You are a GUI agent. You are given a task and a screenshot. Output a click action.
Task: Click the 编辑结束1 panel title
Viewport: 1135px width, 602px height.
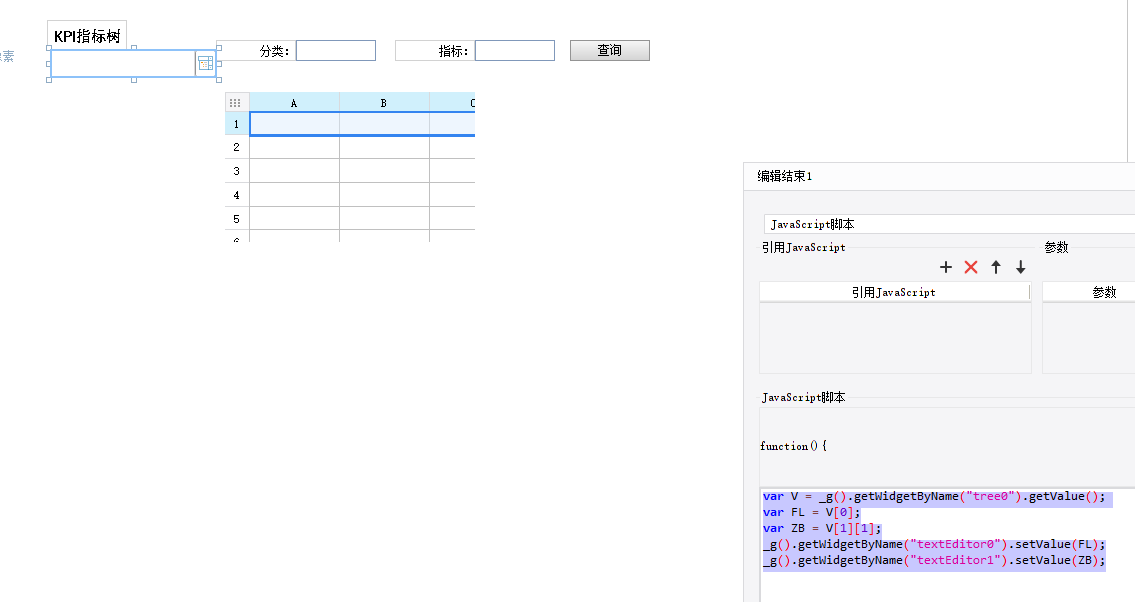coord(785,176)
